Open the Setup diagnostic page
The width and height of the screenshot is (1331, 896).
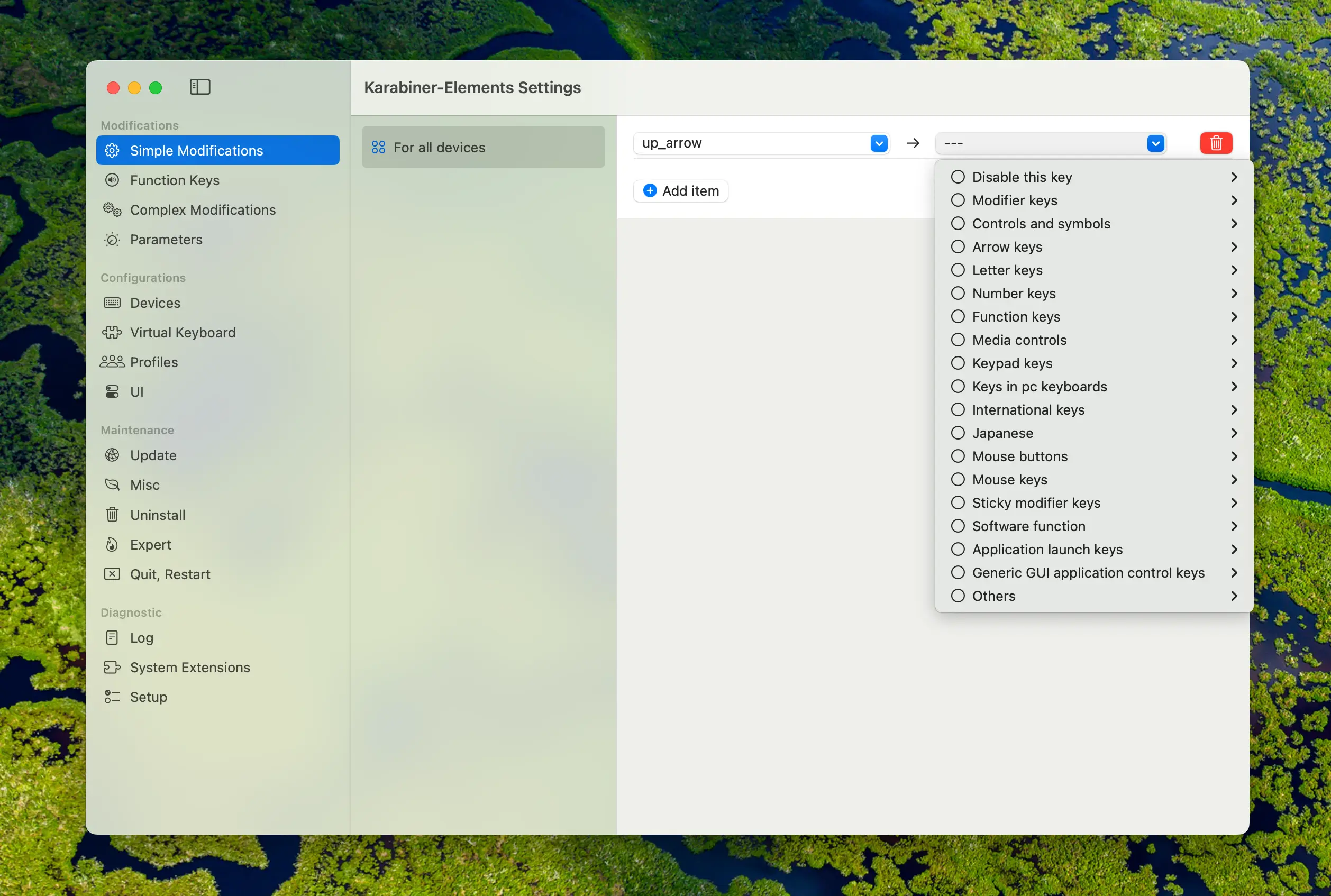click(x=218, y=697)
